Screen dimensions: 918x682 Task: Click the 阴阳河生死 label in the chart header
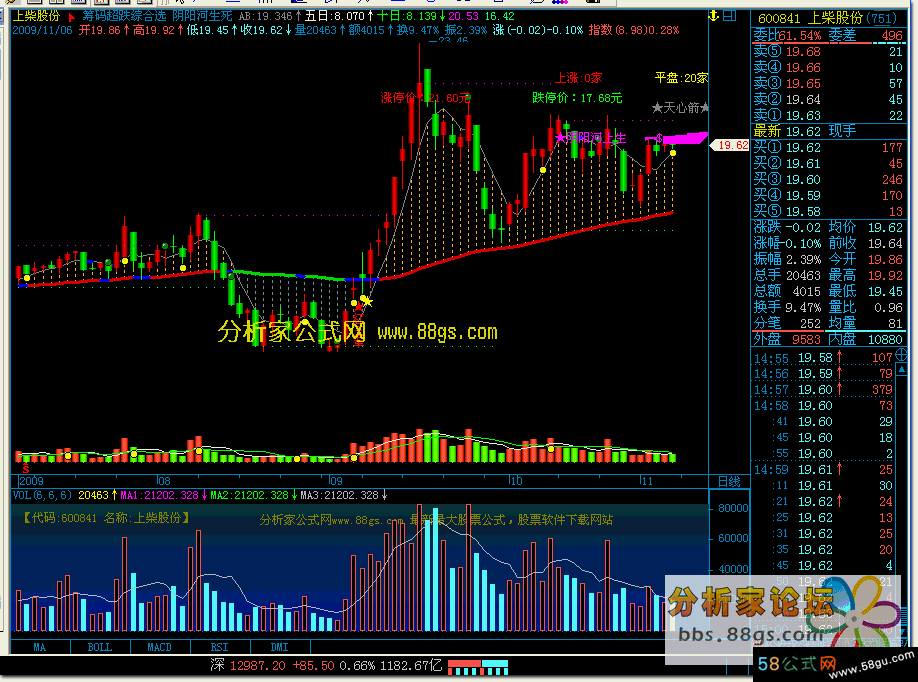click(202, 16)
